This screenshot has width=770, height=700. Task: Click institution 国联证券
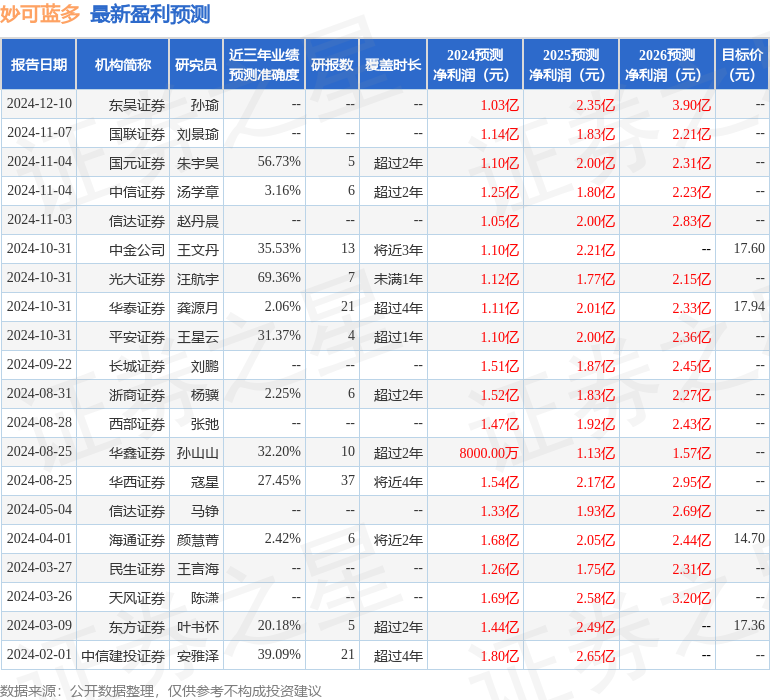click(137, 134)
